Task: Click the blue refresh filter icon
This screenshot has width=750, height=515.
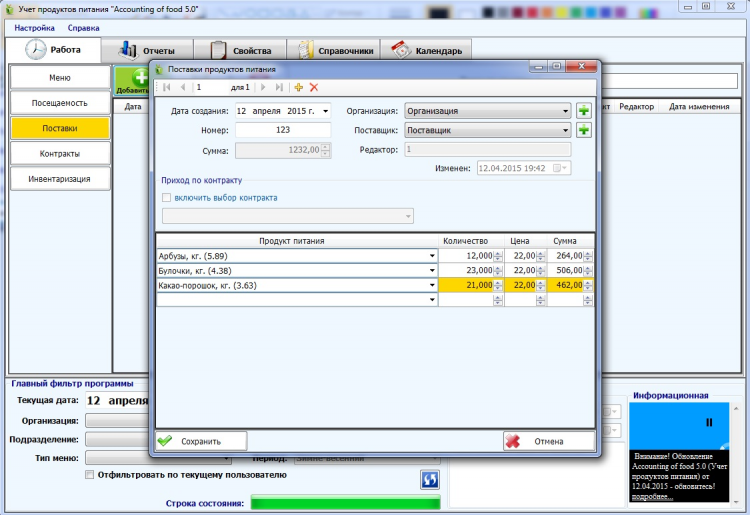Action: tap(430, 480)
